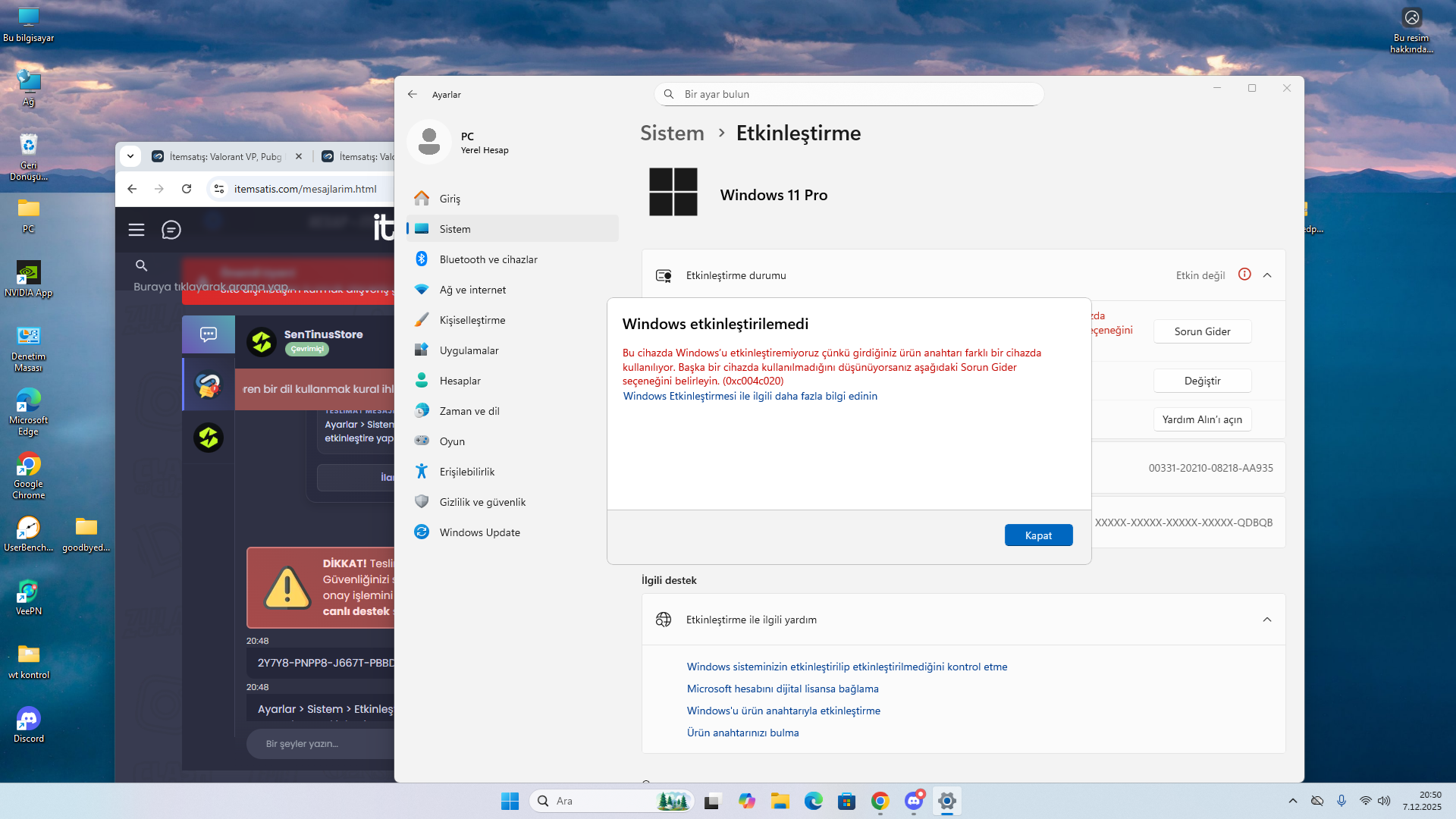Open Erişilebilirlik settings
The image size is (1456, 819).
click(x=513, y=472)
